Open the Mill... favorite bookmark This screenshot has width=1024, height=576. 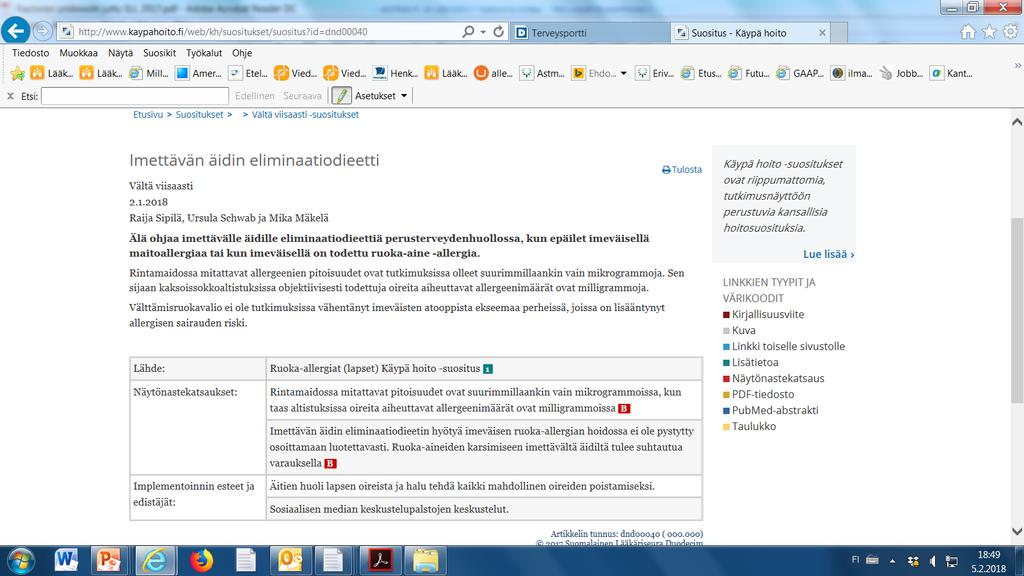click(149, 73)
